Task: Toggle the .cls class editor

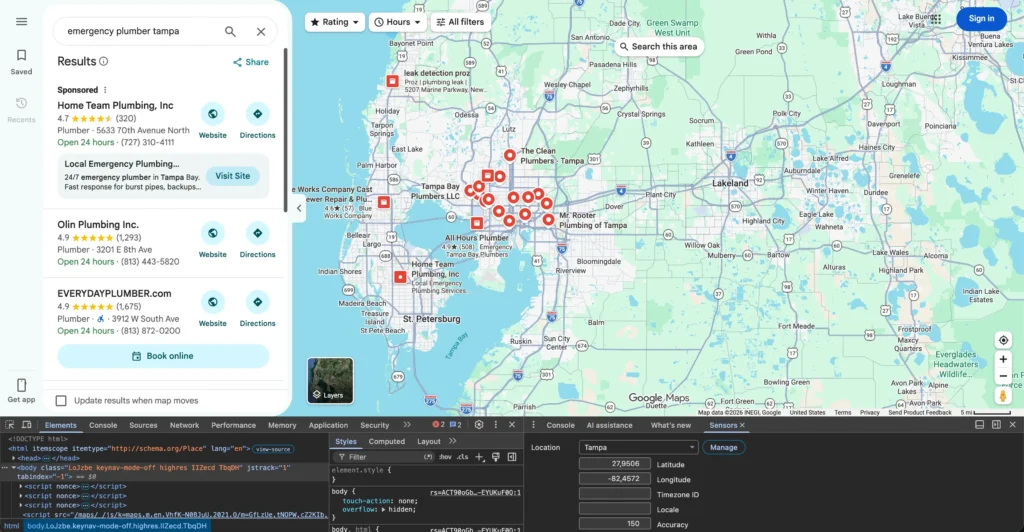Action: pos(462,457)
